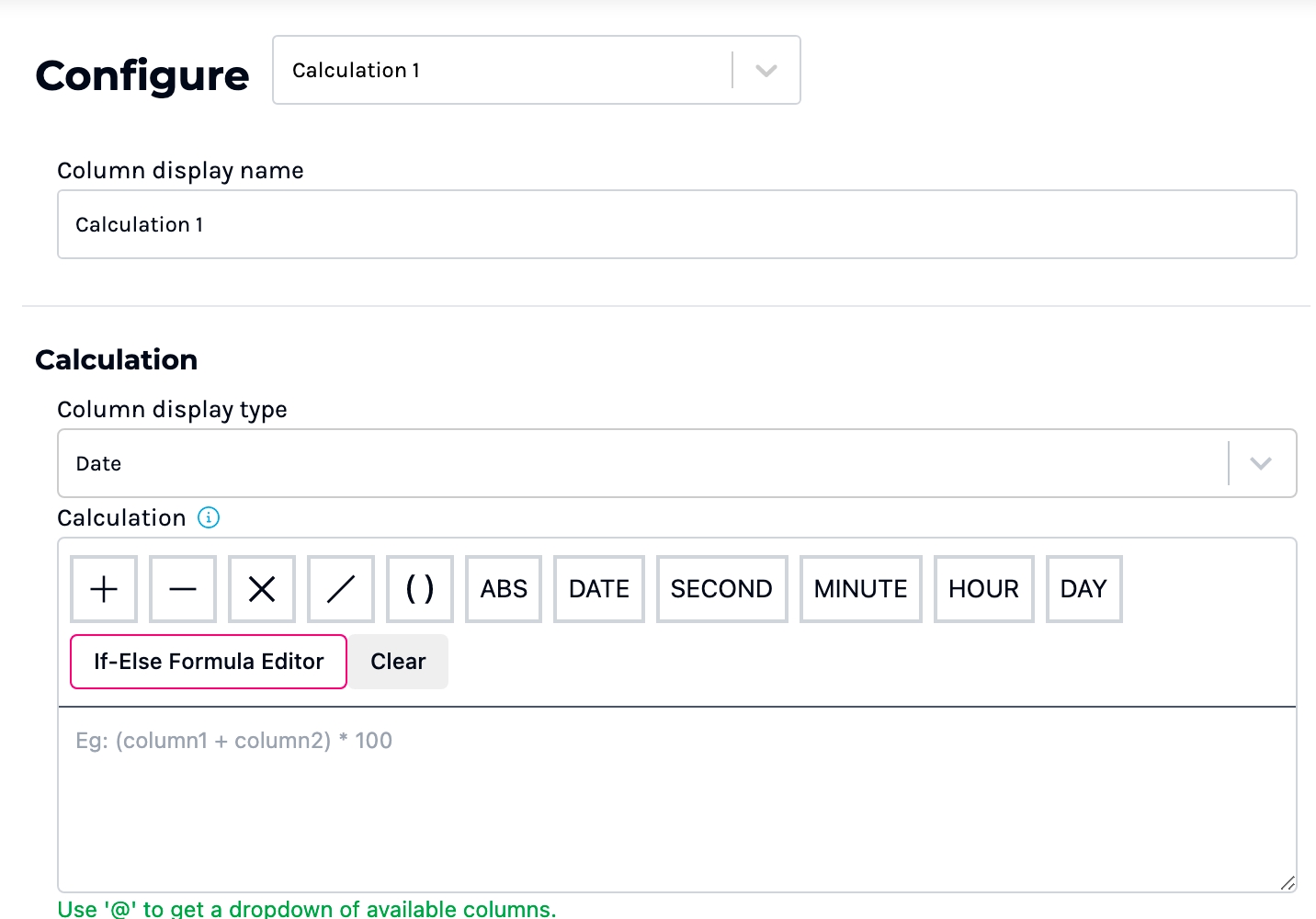This screenshot has width=1316, height=919.
Task: Click the ABS function button
Action: tap(504, 589)
